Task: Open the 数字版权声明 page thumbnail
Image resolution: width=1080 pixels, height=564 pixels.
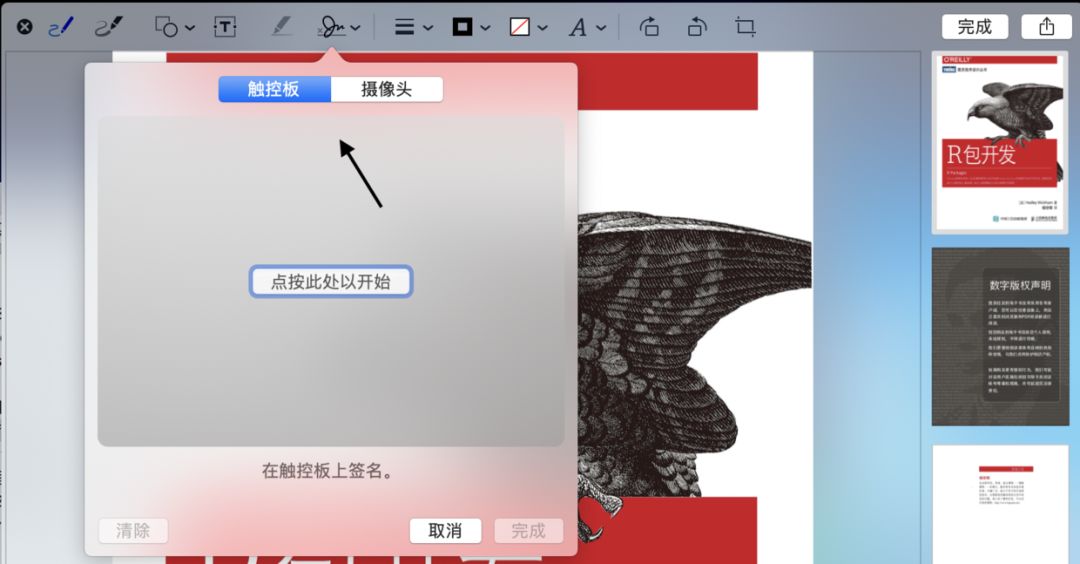Action: 1000,337
